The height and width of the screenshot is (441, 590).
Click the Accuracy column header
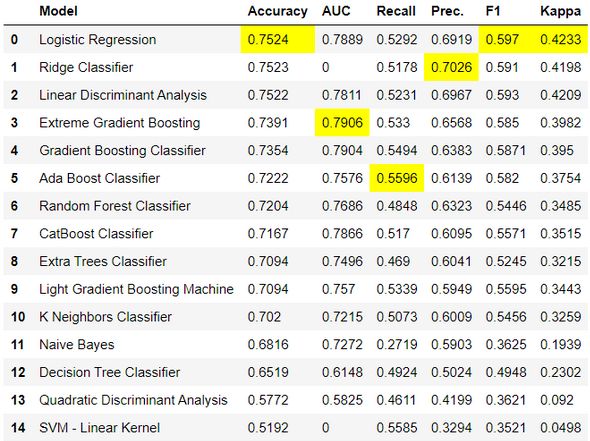277,11
